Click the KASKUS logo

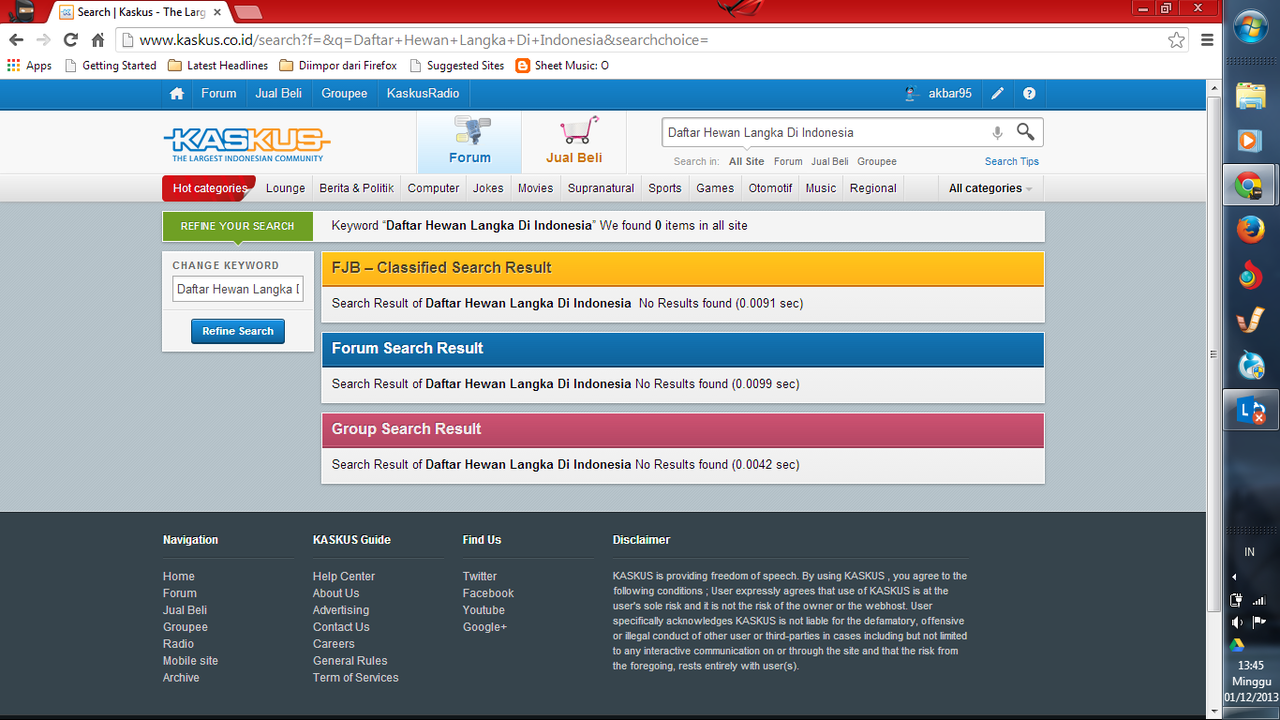pos(247,144)
